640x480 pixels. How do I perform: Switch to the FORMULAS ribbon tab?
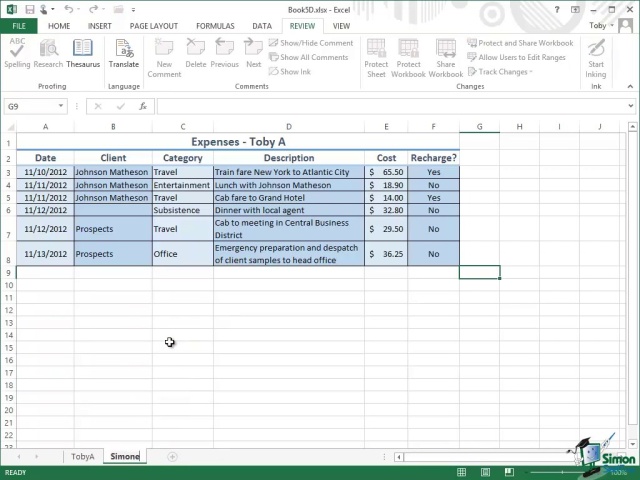(215, 26)
